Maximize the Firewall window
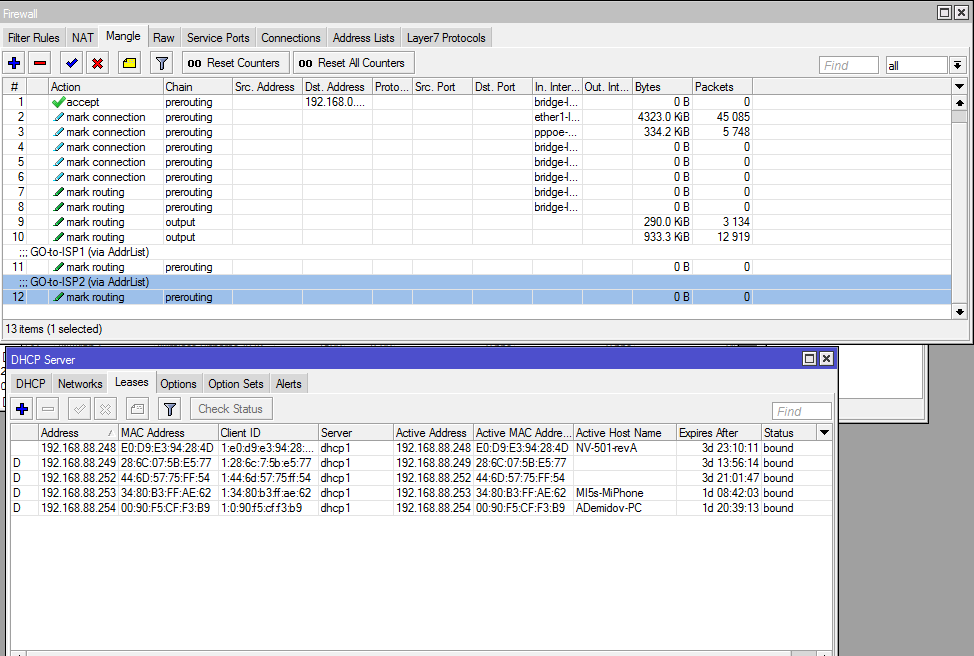The image size is (974, 656). tap(944, 12)
